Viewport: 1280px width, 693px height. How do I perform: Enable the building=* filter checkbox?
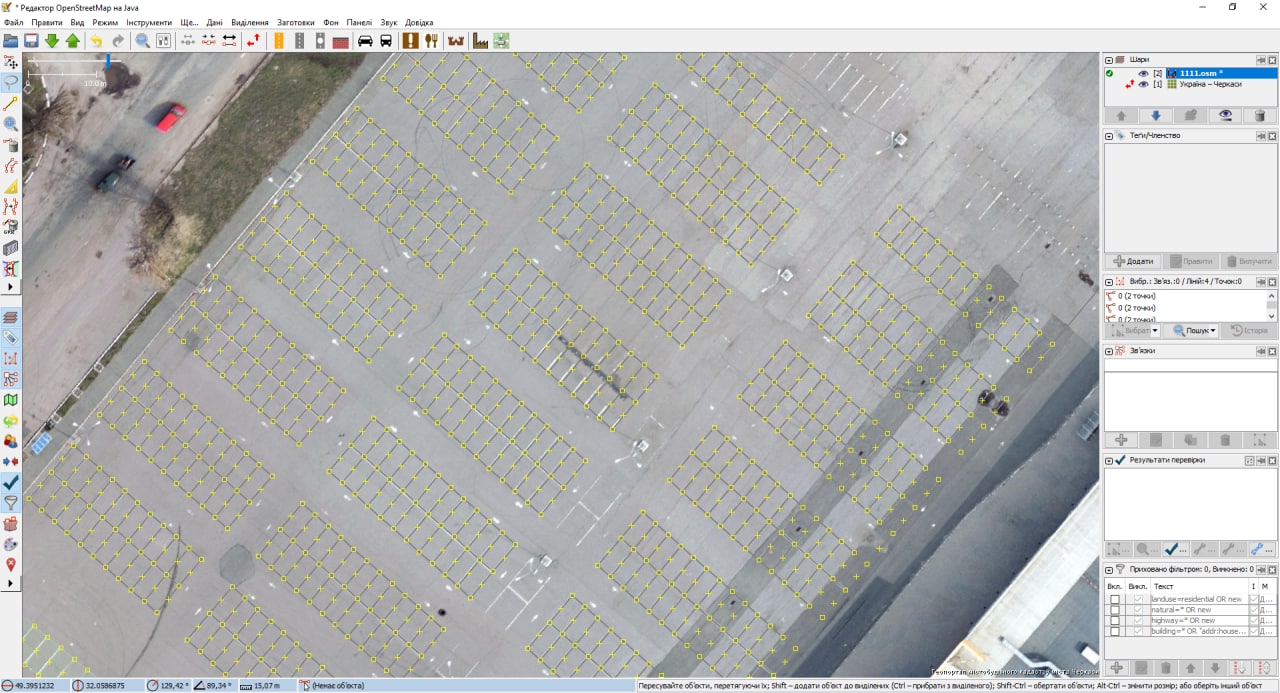pyautogui.click(x=1115, y=632)
